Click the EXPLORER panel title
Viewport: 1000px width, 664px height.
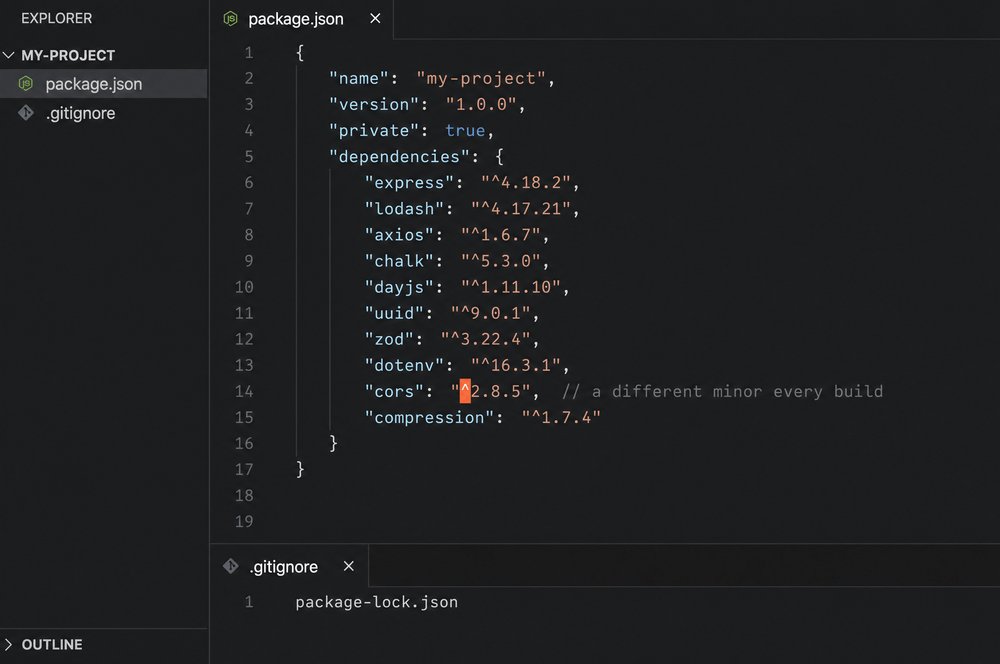click(x=57, y=18)
